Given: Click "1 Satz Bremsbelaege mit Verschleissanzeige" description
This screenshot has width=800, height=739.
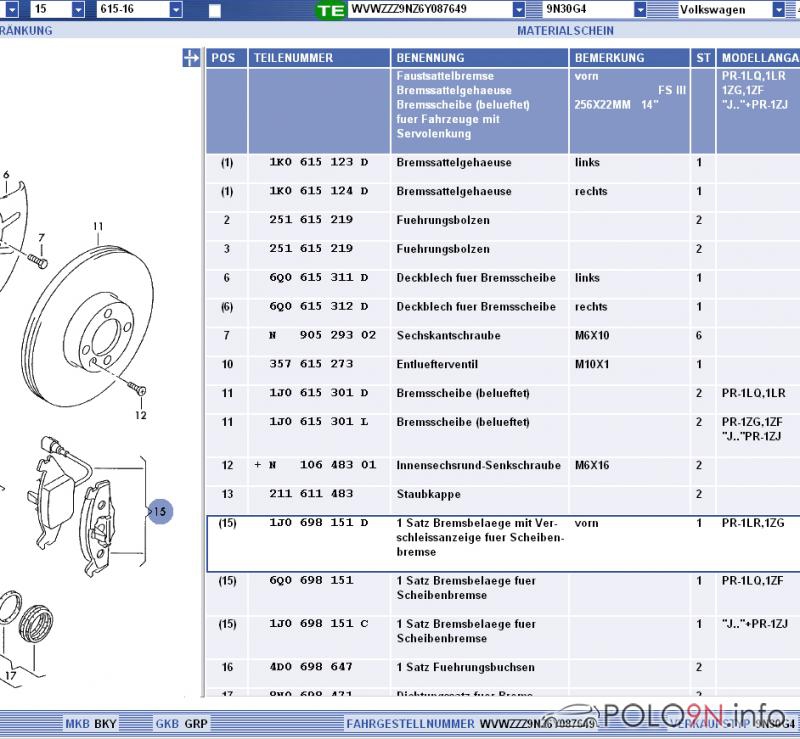Looking at the screenshot, I should pyautogui.click(x=480, y=537).
